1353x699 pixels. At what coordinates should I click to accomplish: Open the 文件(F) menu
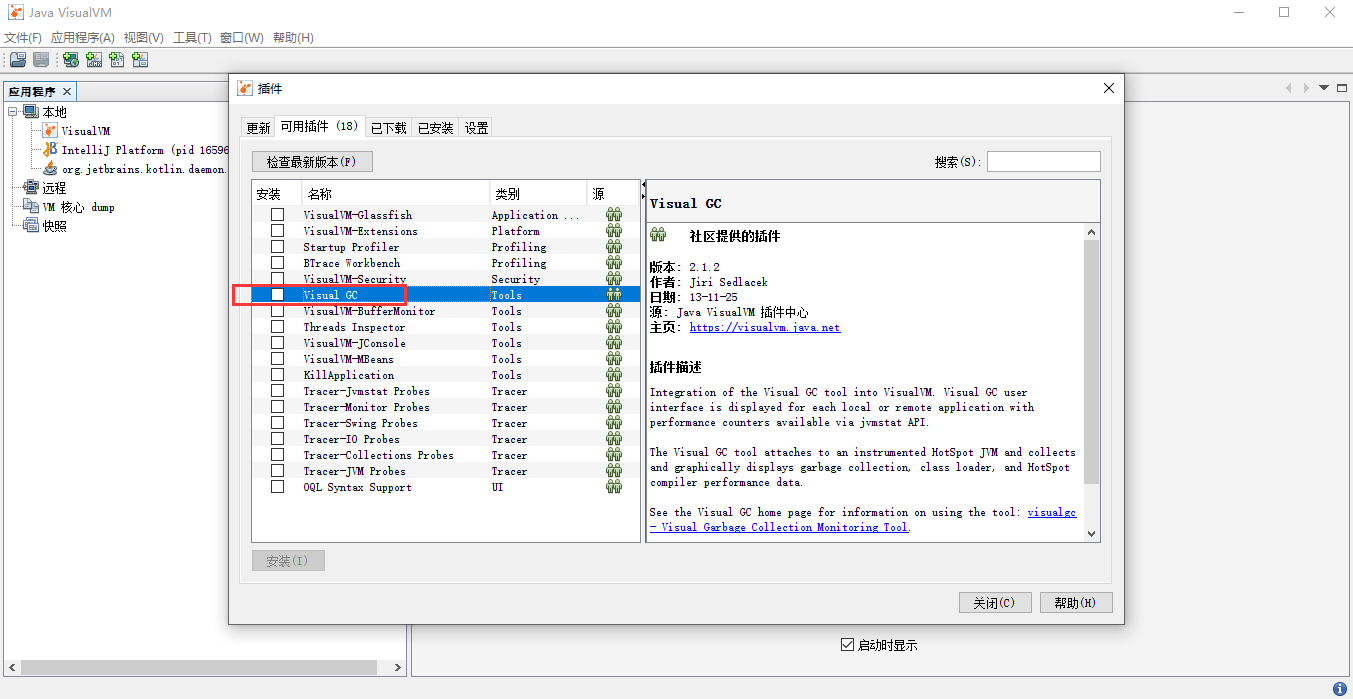point(23,38)
